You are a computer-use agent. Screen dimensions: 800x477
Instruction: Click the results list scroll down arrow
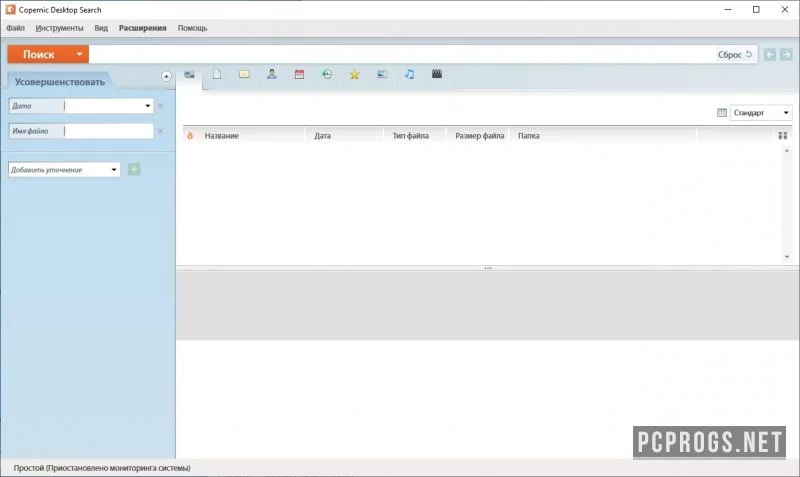pyautogui.click(x=786, y=257)
